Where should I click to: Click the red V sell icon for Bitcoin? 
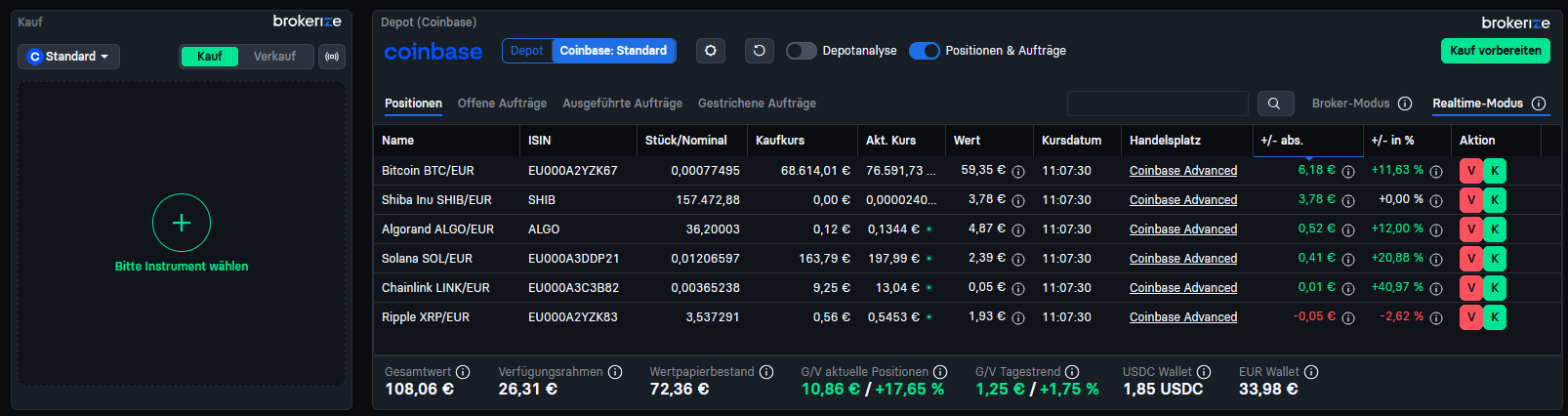click(x=1470, y=171)
